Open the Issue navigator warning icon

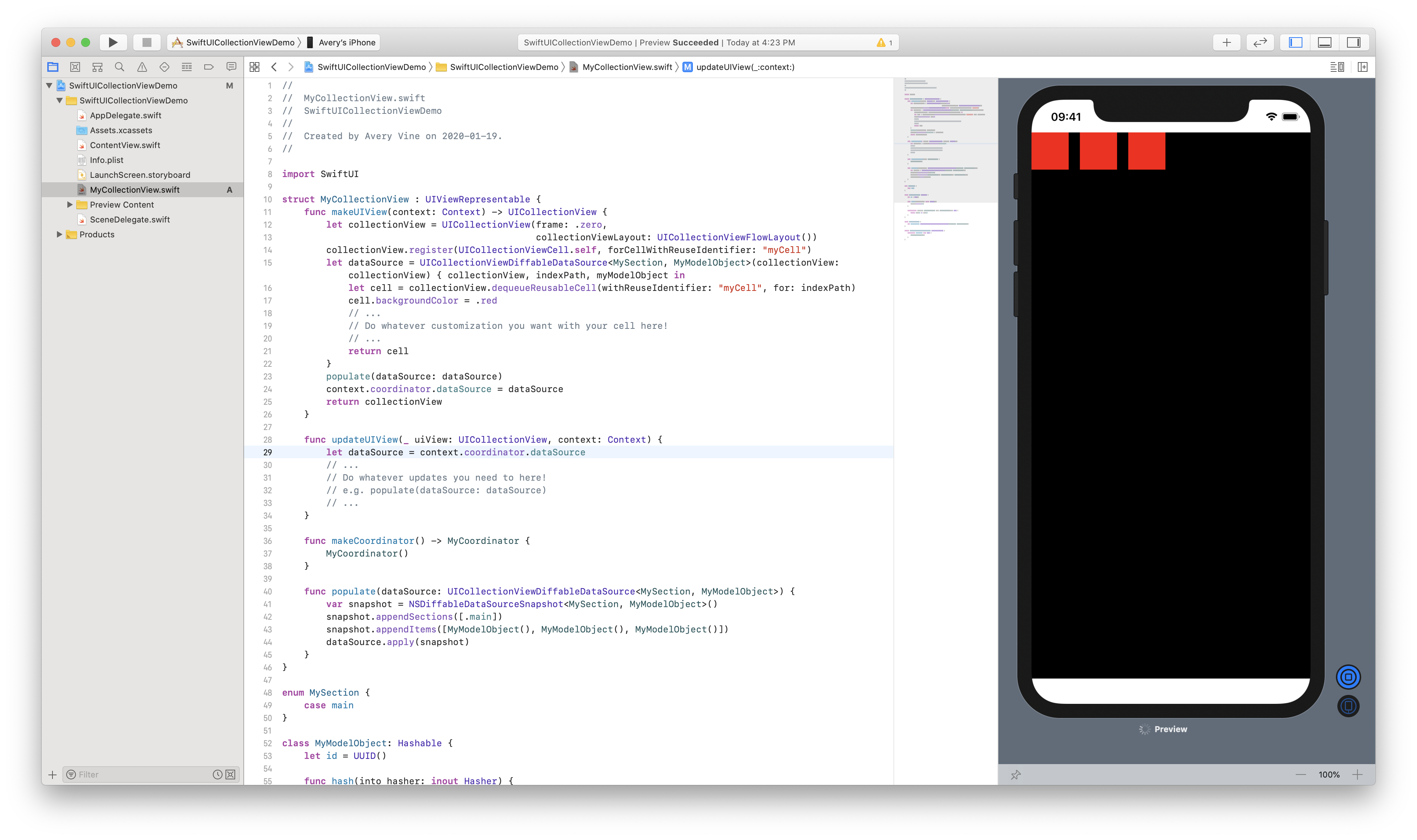(142, 67)
